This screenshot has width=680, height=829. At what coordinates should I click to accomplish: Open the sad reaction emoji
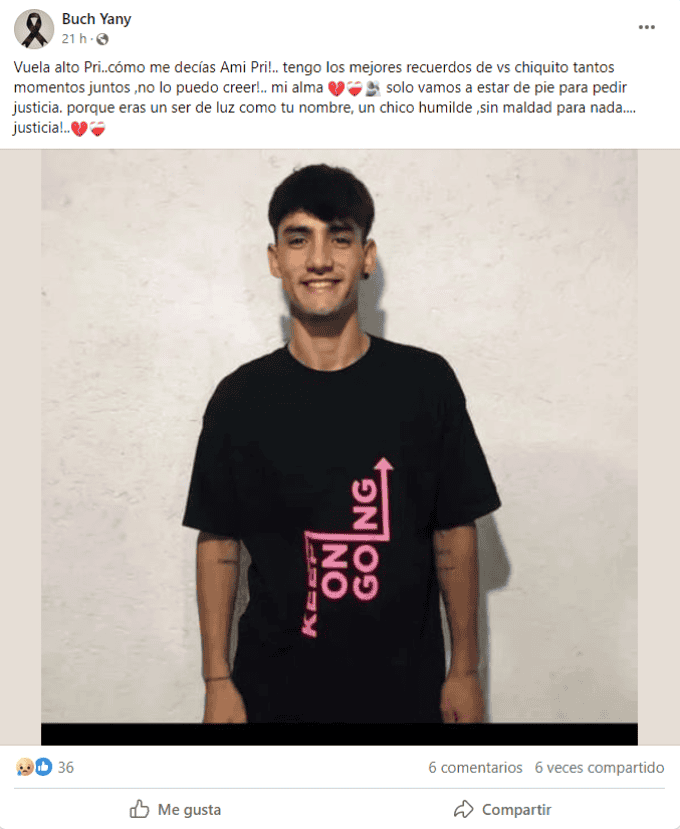(24, 767)
